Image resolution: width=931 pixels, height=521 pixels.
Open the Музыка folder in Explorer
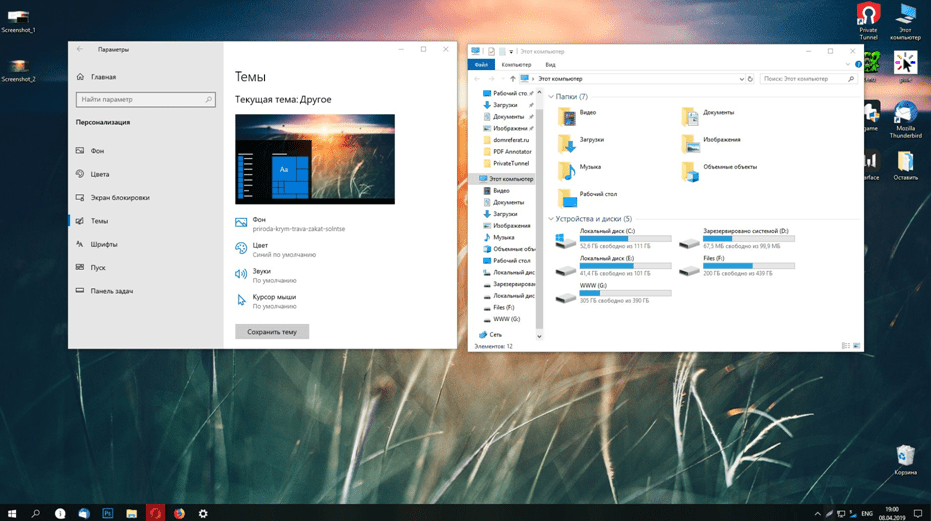coord(590,167)
